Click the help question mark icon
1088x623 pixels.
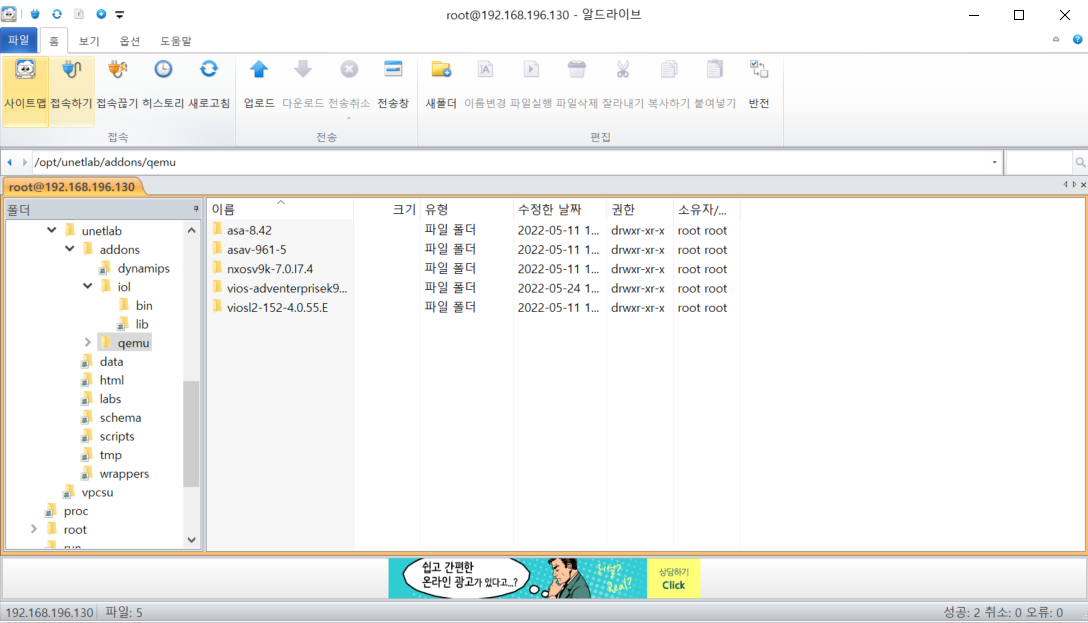1077,40
